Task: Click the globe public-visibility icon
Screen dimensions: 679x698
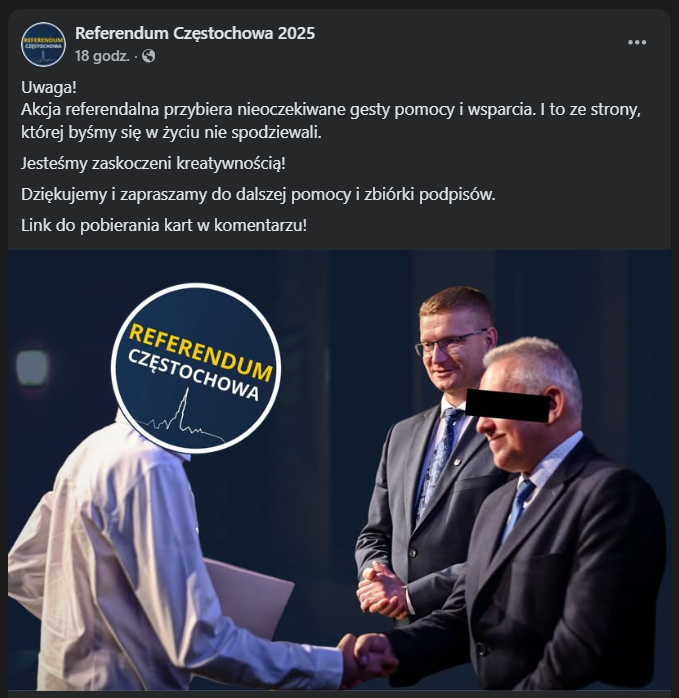Action: (148, 56)
